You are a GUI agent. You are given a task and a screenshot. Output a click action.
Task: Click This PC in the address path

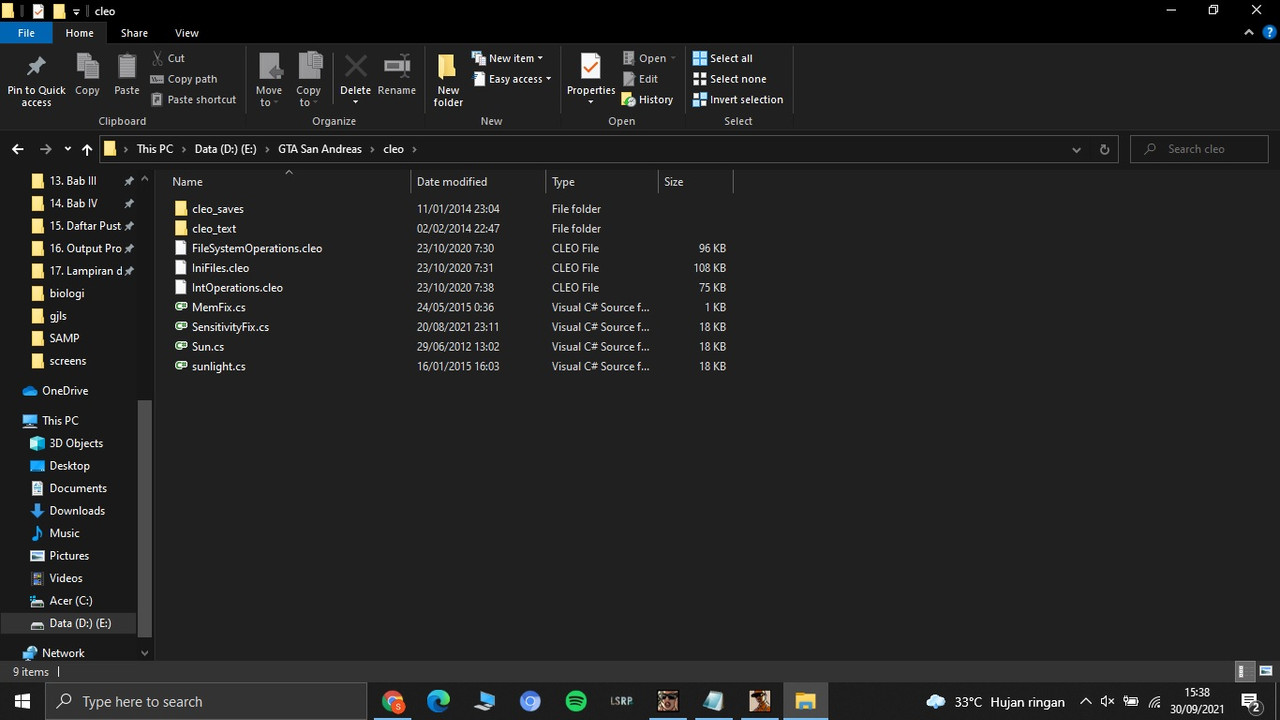[x=155, y=149]
